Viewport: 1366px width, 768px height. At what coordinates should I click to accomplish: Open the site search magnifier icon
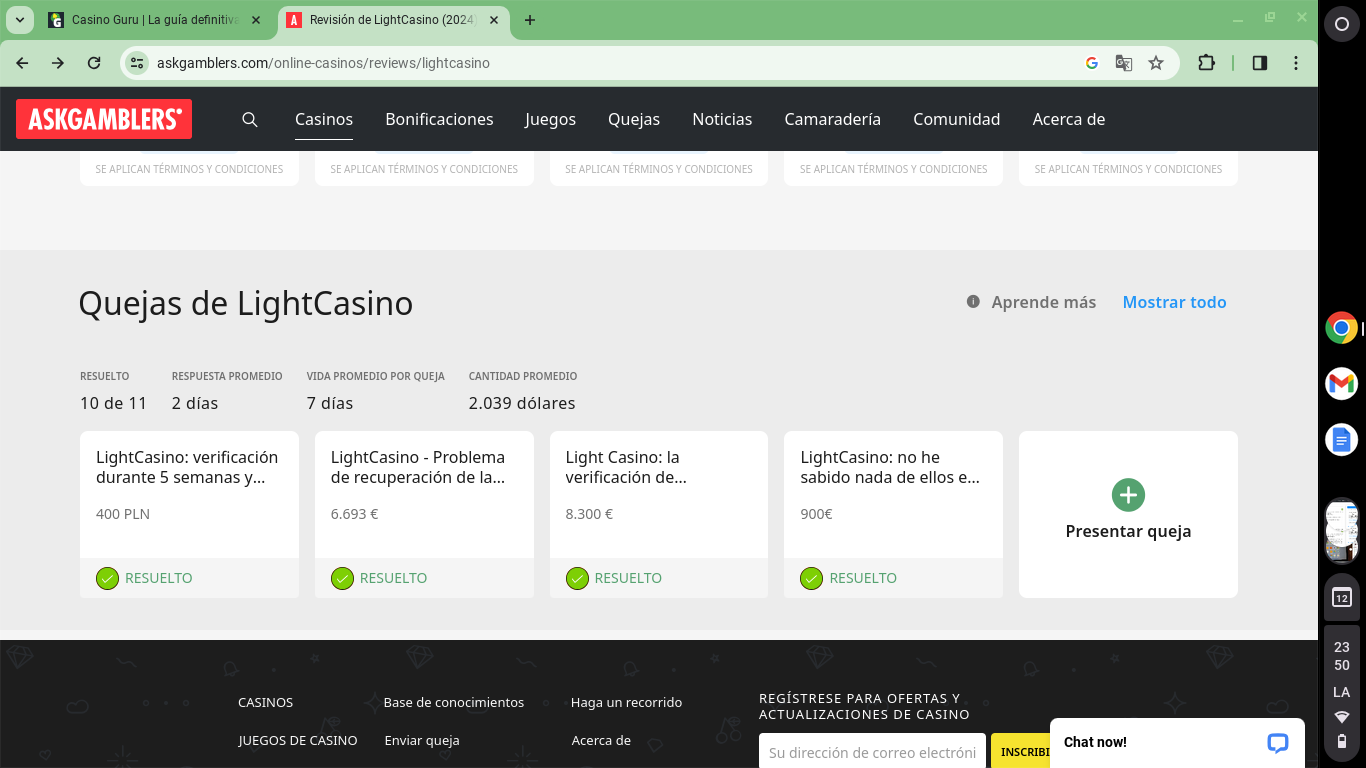point(250,119)
